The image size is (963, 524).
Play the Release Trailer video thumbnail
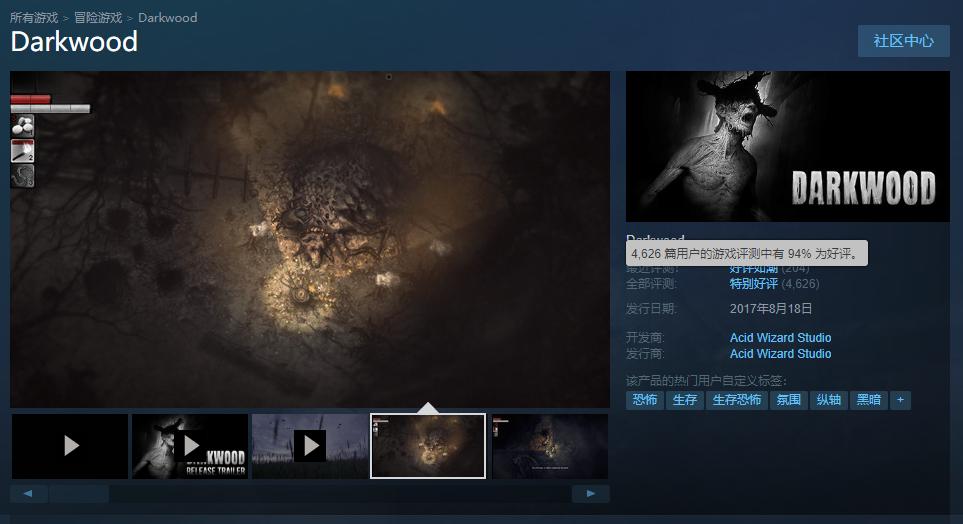click(x=190, y=446)
